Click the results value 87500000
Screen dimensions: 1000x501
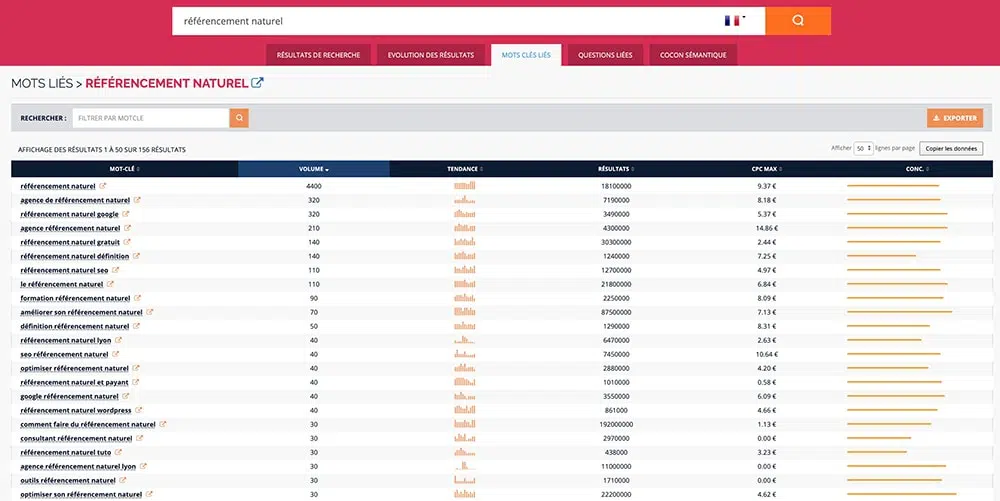point(616,312)
